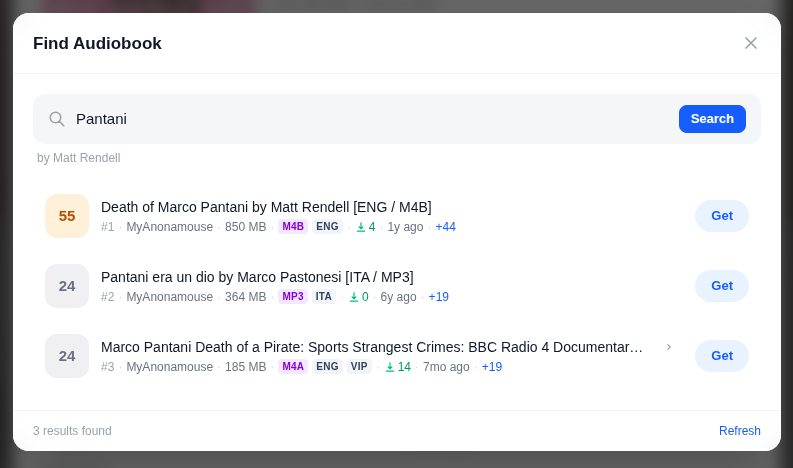The height and width of the screenshot is (468, 793).
Task: Click the ENG tag on the 850 MB result
Action: coord(327,227)
